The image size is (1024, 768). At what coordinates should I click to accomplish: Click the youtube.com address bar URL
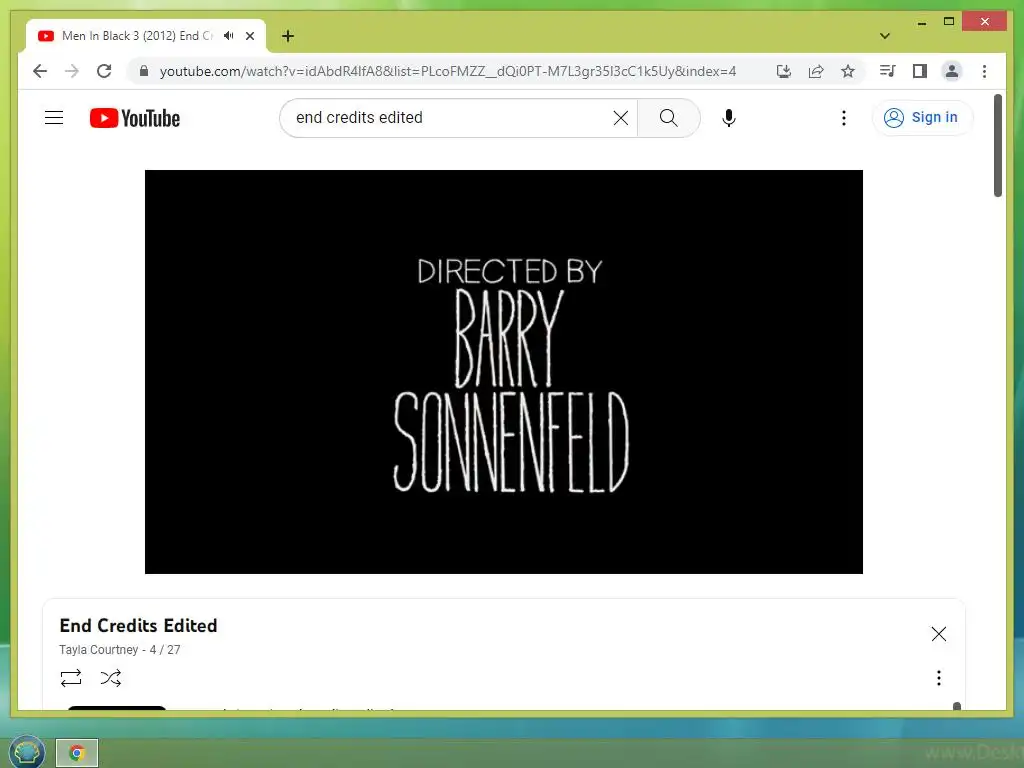447,71
